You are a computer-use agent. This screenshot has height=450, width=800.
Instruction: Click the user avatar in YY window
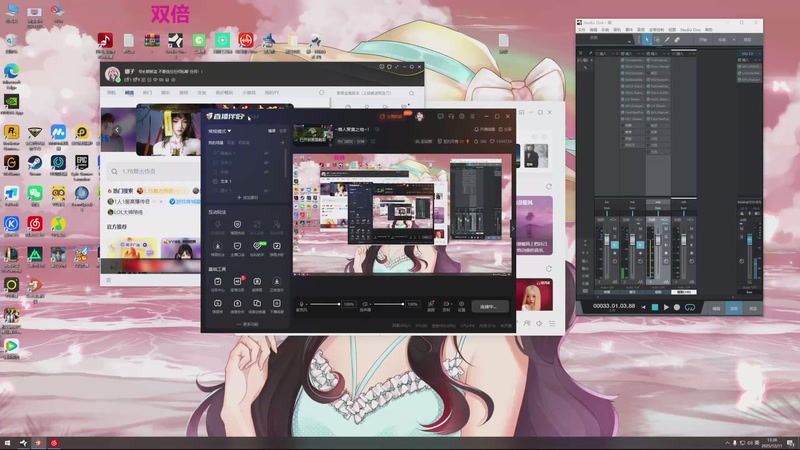pos(112,75)
